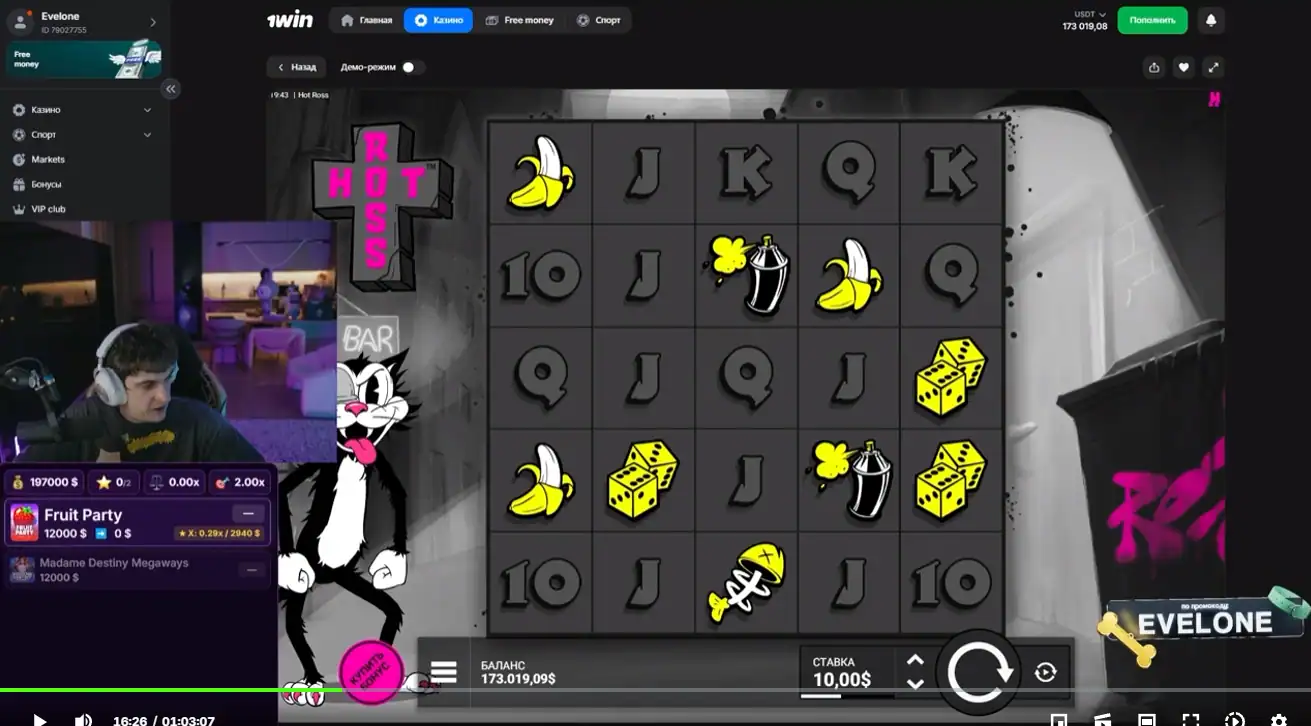The image size is (1311, 726).
Task: Go back with the Назад button
Action: [x=296, y=67]
